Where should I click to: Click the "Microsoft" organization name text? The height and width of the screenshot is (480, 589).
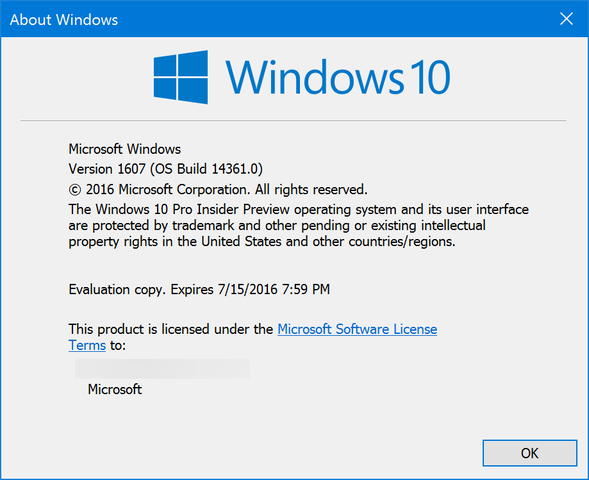pos(115,389)
